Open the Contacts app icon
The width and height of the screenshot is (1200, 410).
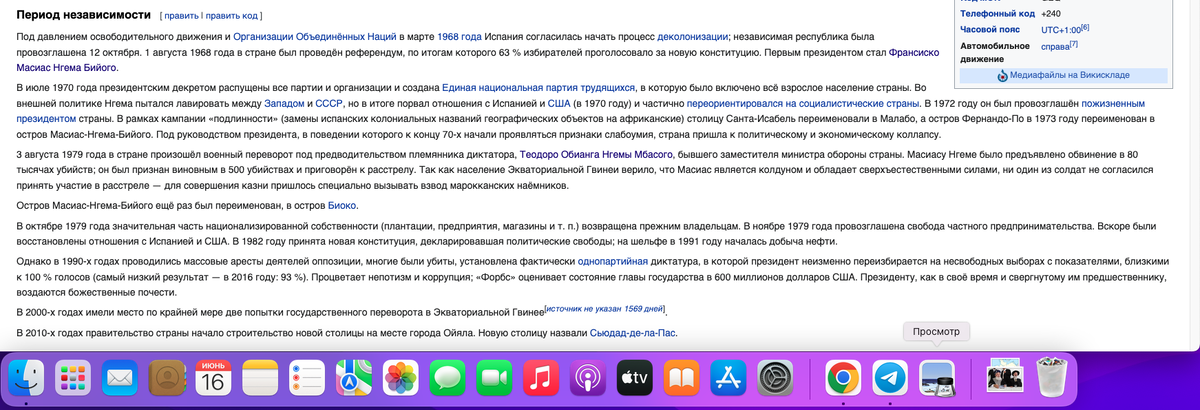[x=166, y=378]
